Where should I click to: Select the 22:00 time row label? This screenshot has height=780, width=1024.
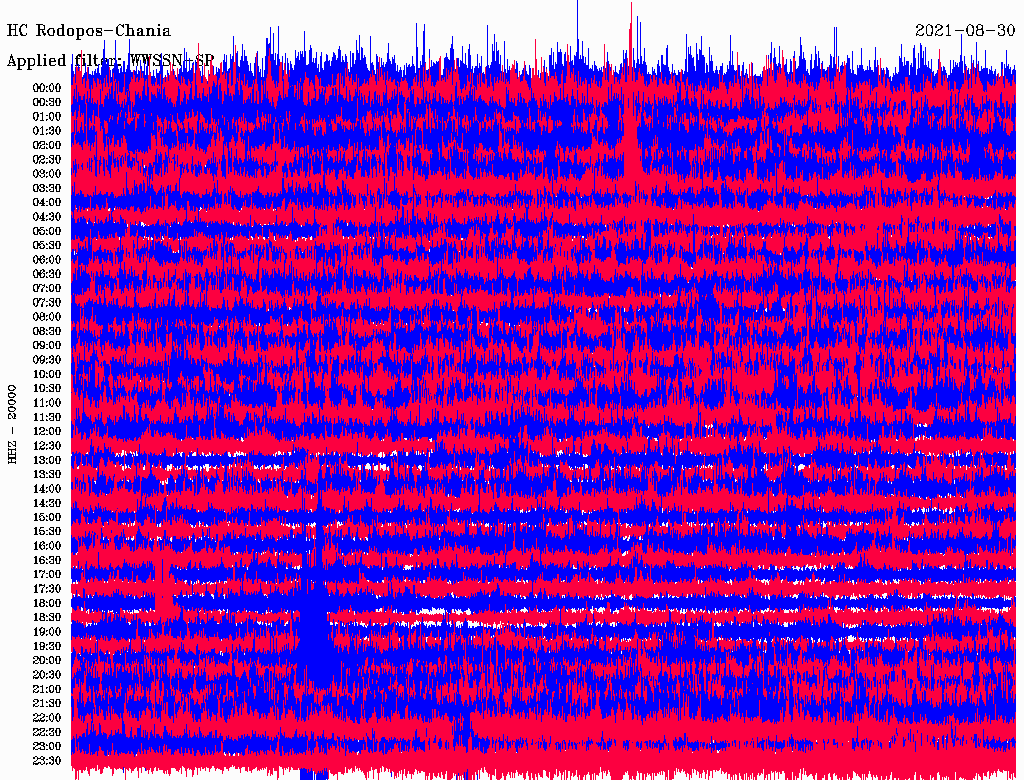(47, 718)
